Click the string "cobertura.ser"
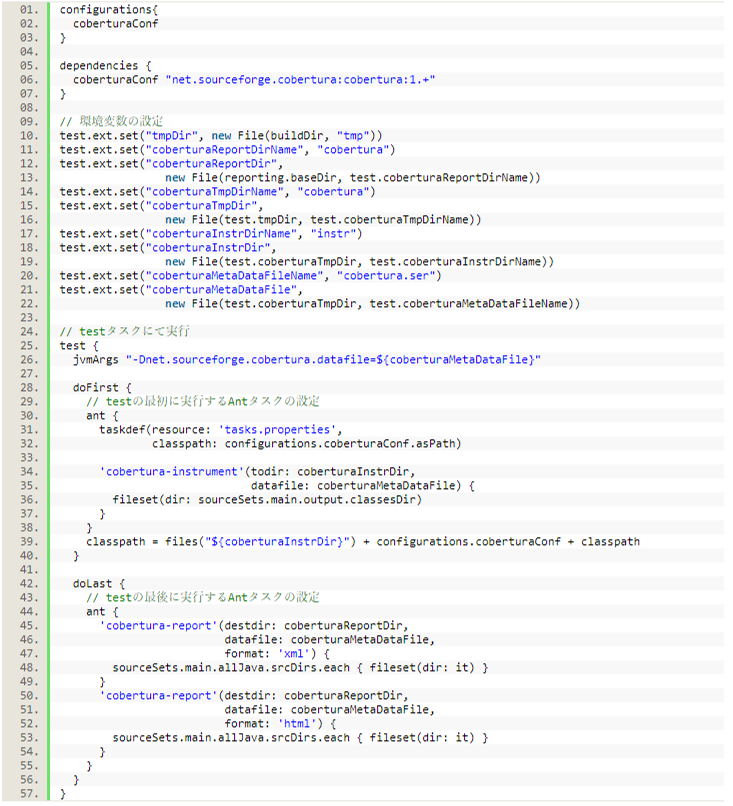The height and width of the screenshot is (806, 733). (x=386, y=276)
